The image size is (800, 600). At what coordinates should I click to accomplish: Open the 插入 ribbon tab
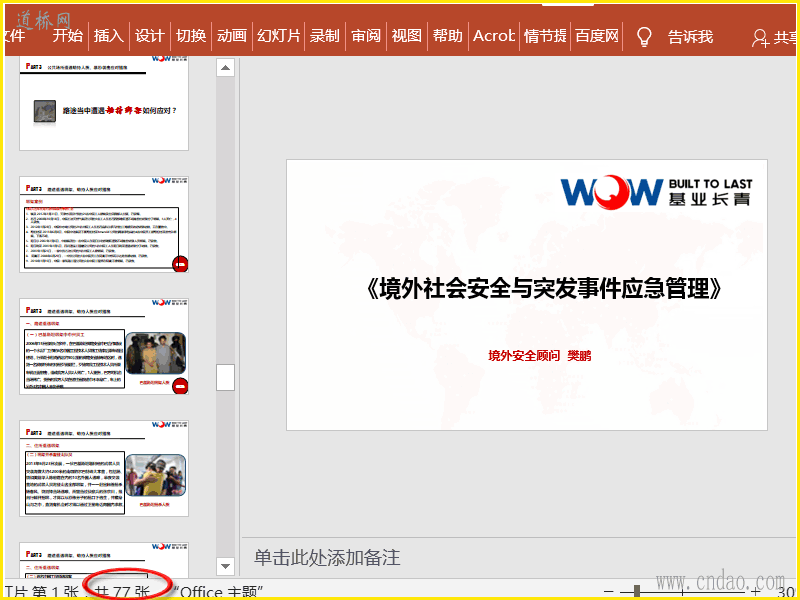tap(109, 36)
